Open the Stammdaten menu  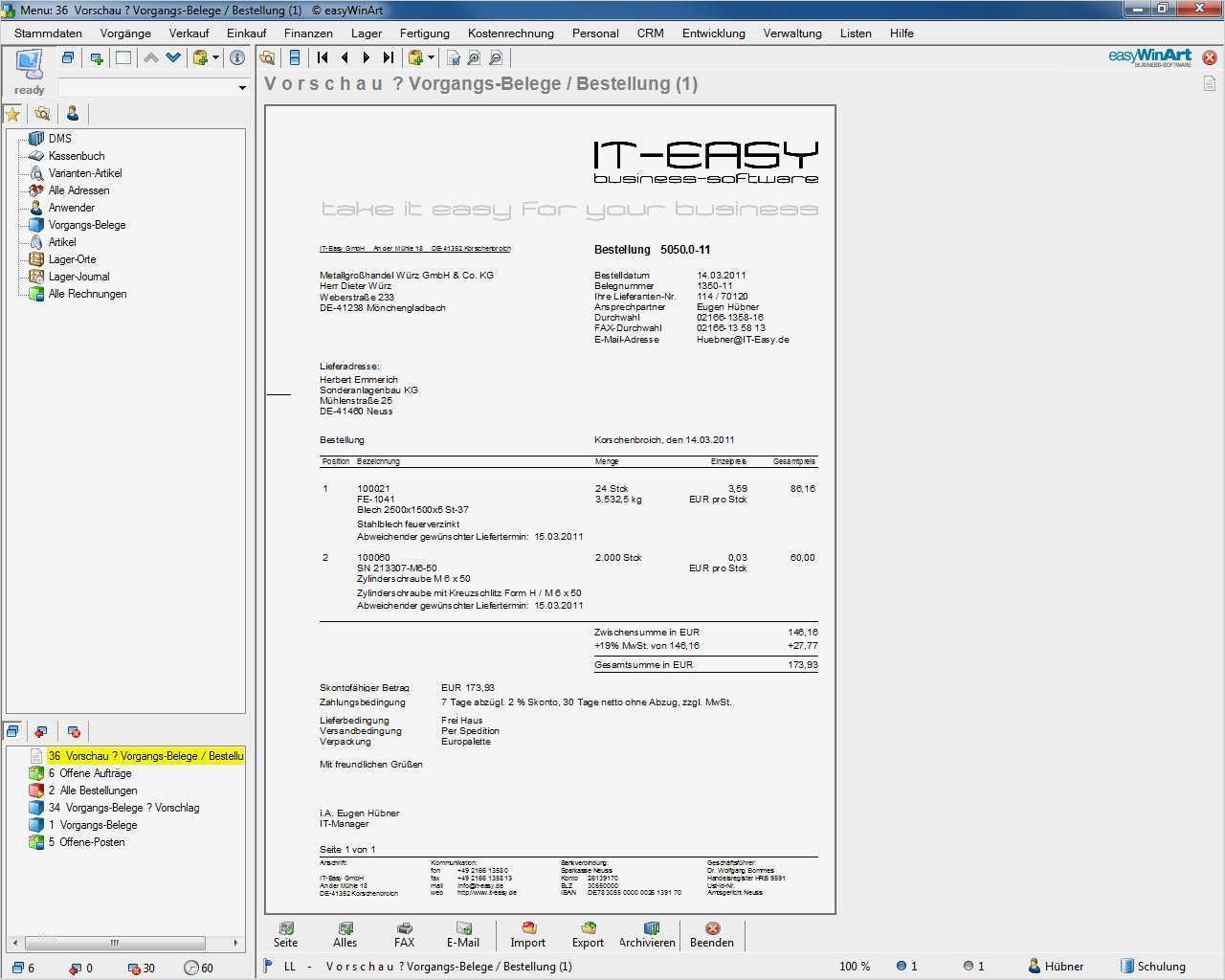point(48,33)
